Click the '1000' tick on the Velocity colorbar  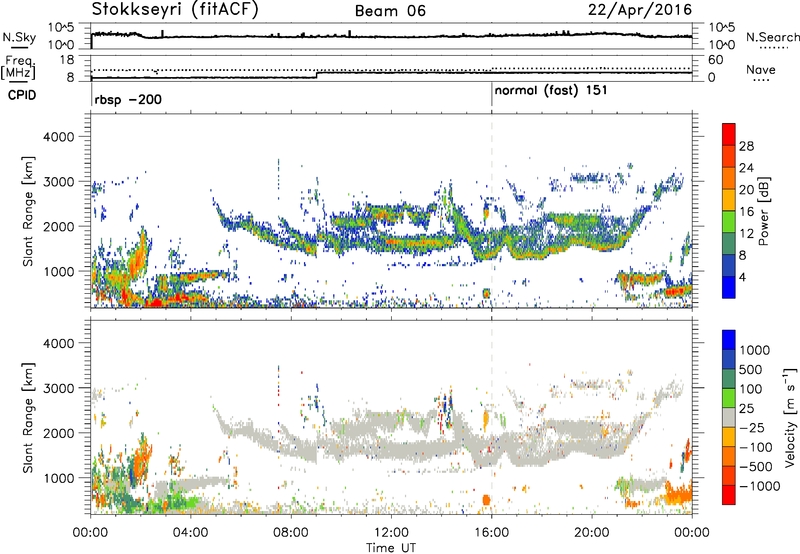coord(754,350)
